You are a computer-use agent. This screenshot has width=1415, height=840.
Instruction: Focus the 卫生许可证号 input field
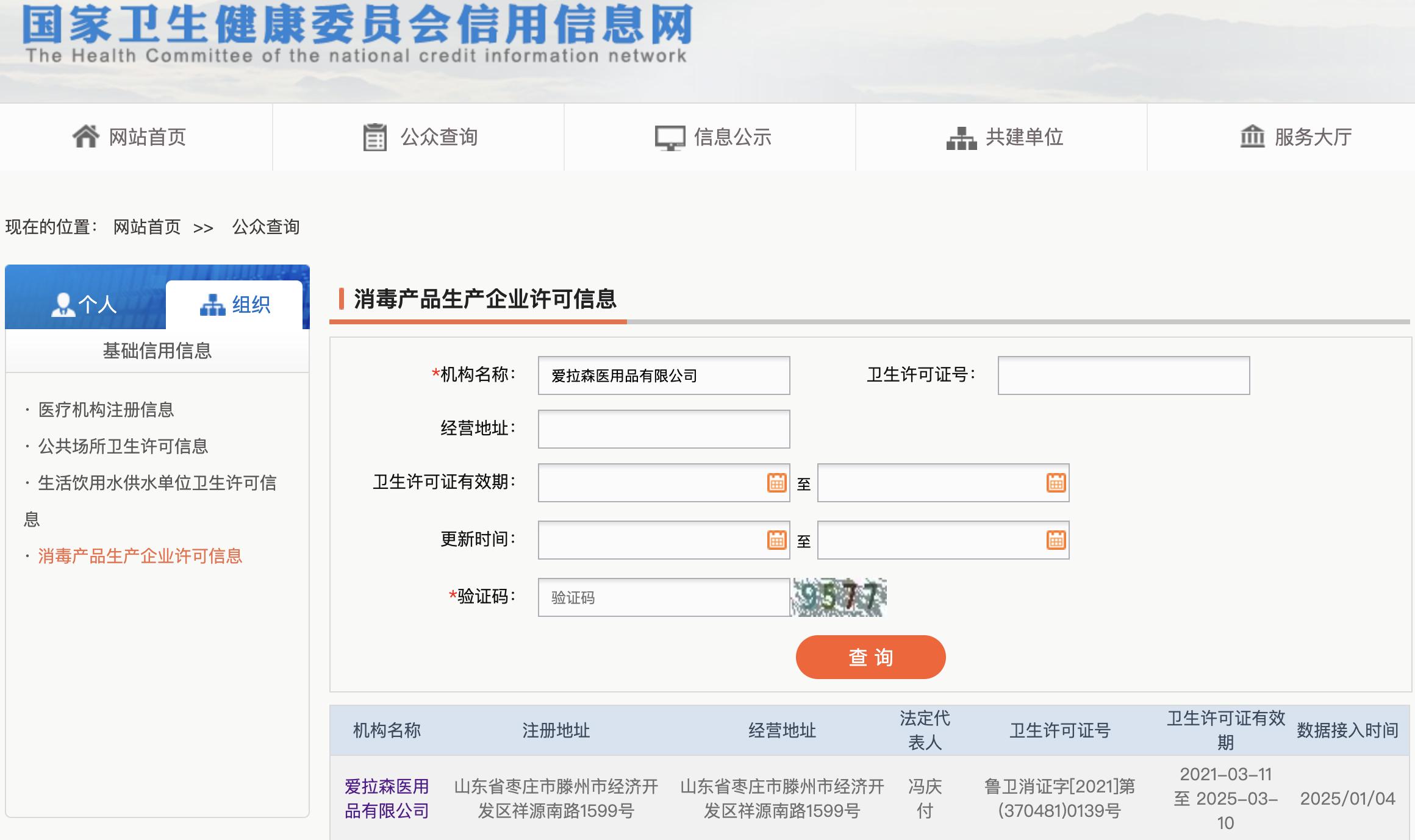[x=1123, y=376]
